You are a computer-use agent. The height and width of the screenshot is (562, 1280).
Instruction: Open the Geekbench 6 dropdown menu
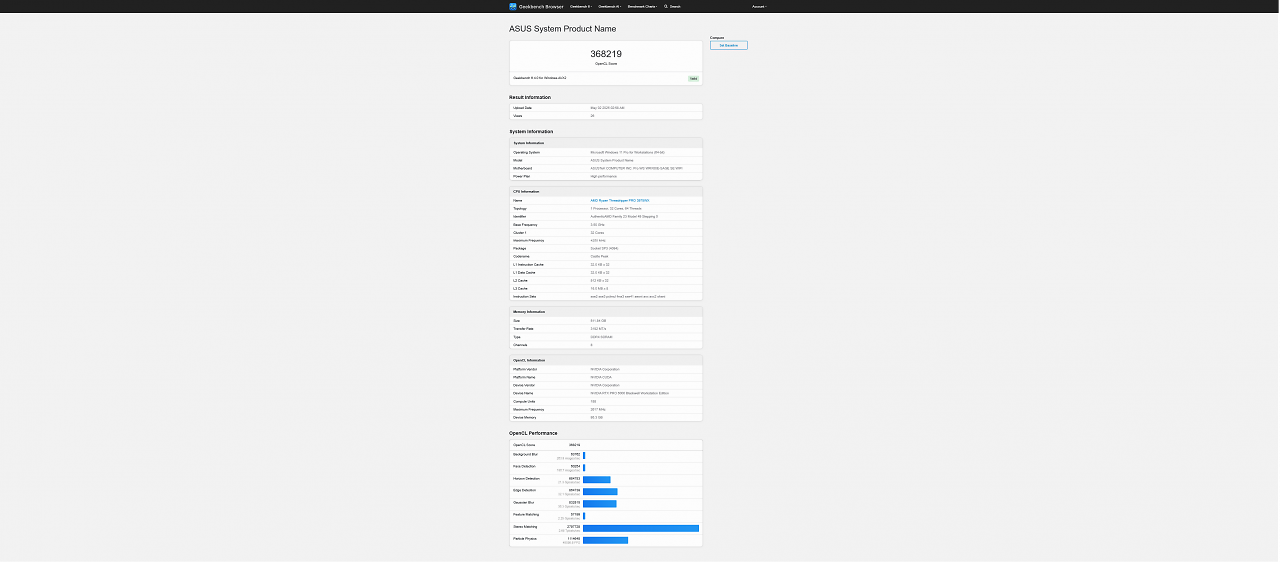pos(581,6)
